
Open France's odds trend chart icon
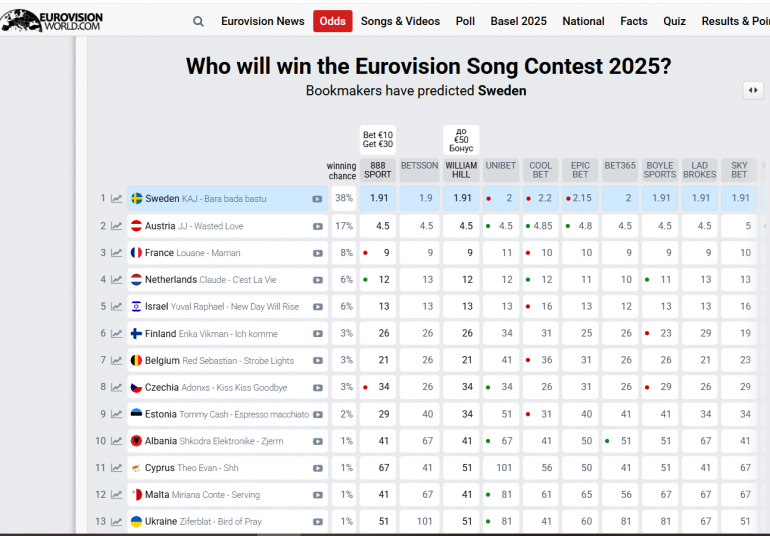116,253
